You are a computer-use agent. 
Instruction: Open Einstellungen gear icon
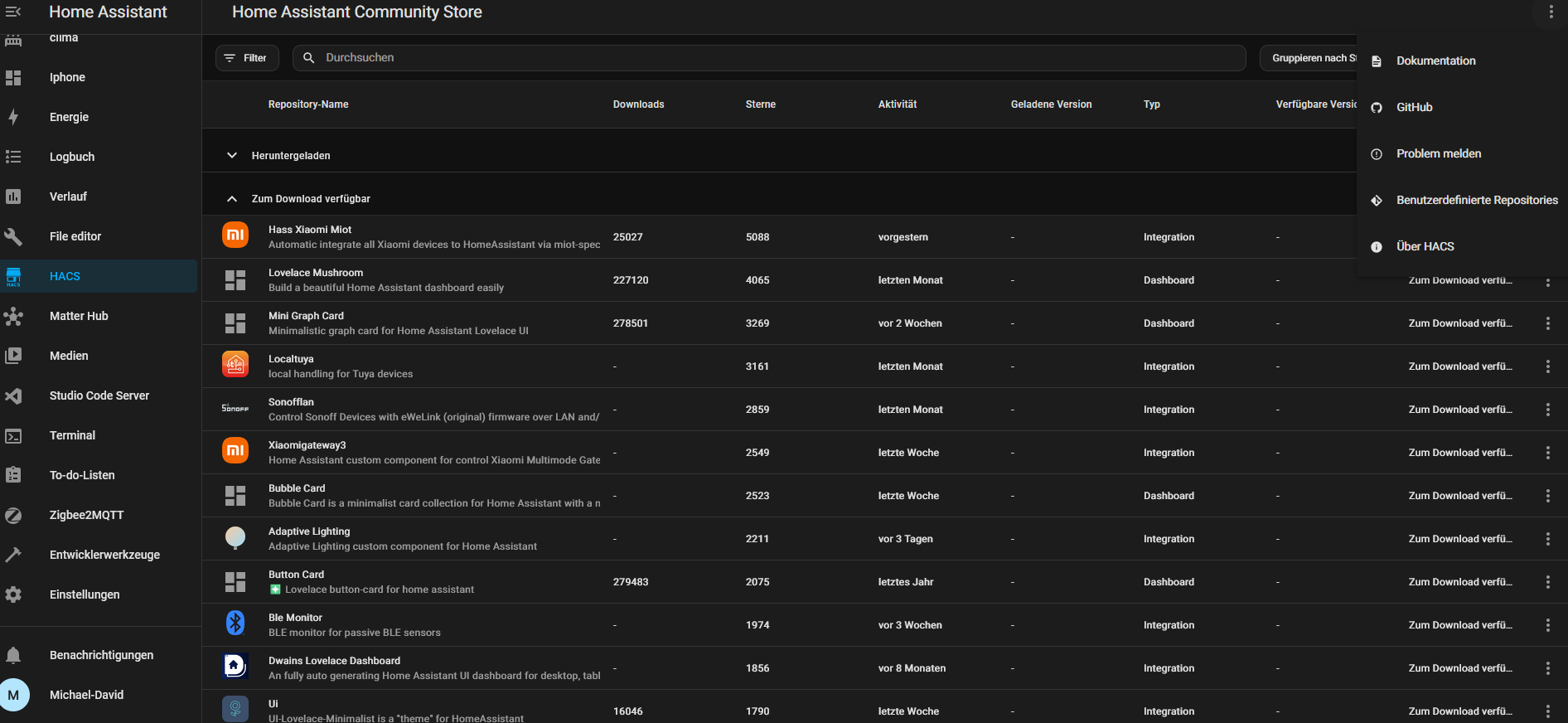(13, 594)
